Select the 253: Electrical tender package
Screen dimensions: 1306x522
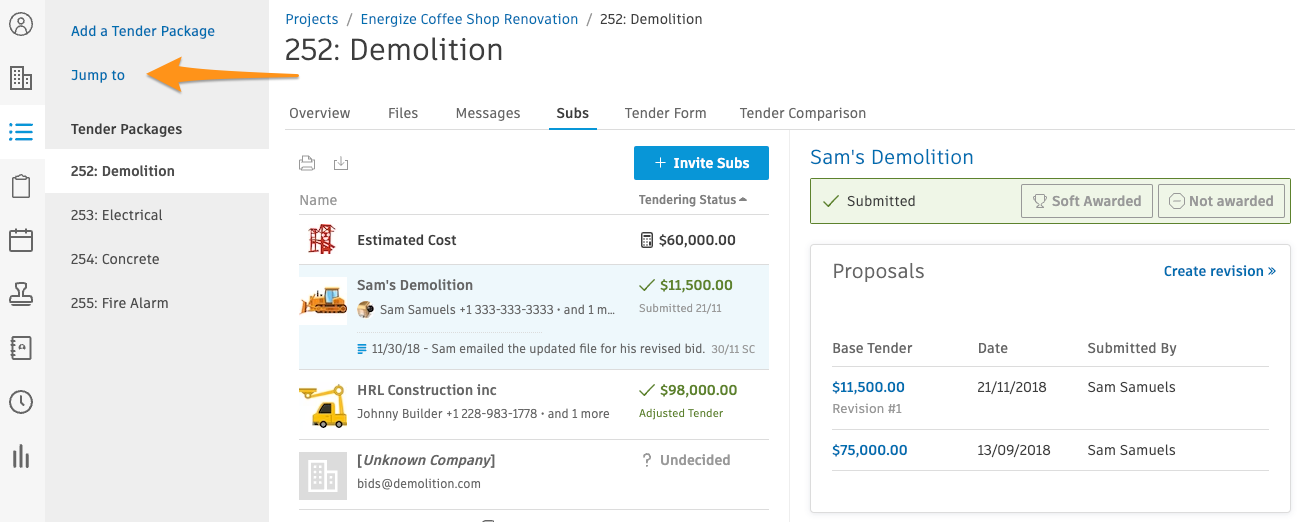click(117, 215)
